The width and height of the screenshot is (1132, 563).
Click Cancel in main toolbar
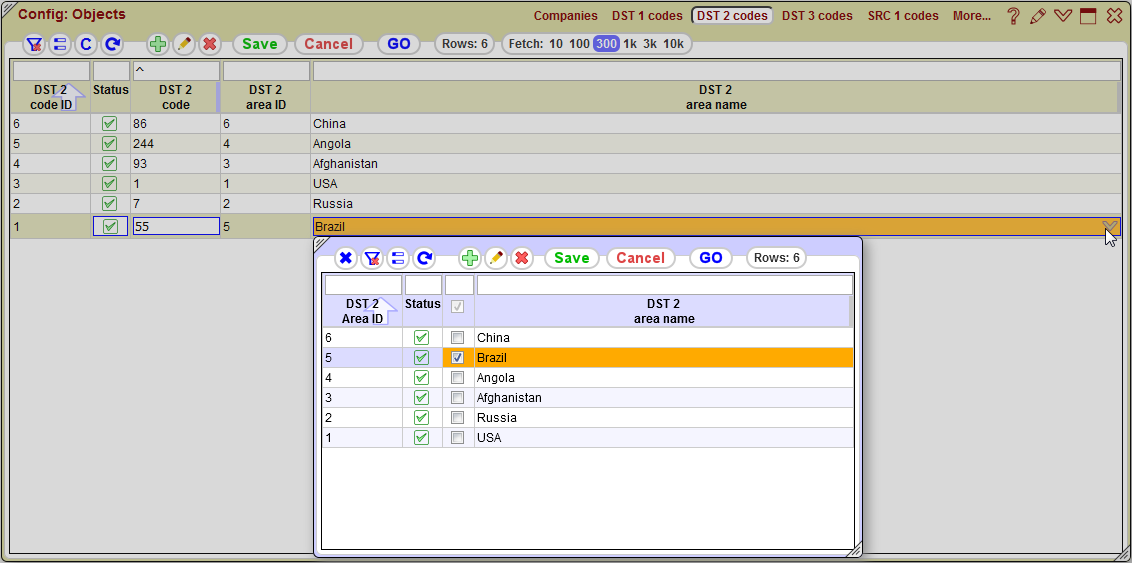(328, 44)
